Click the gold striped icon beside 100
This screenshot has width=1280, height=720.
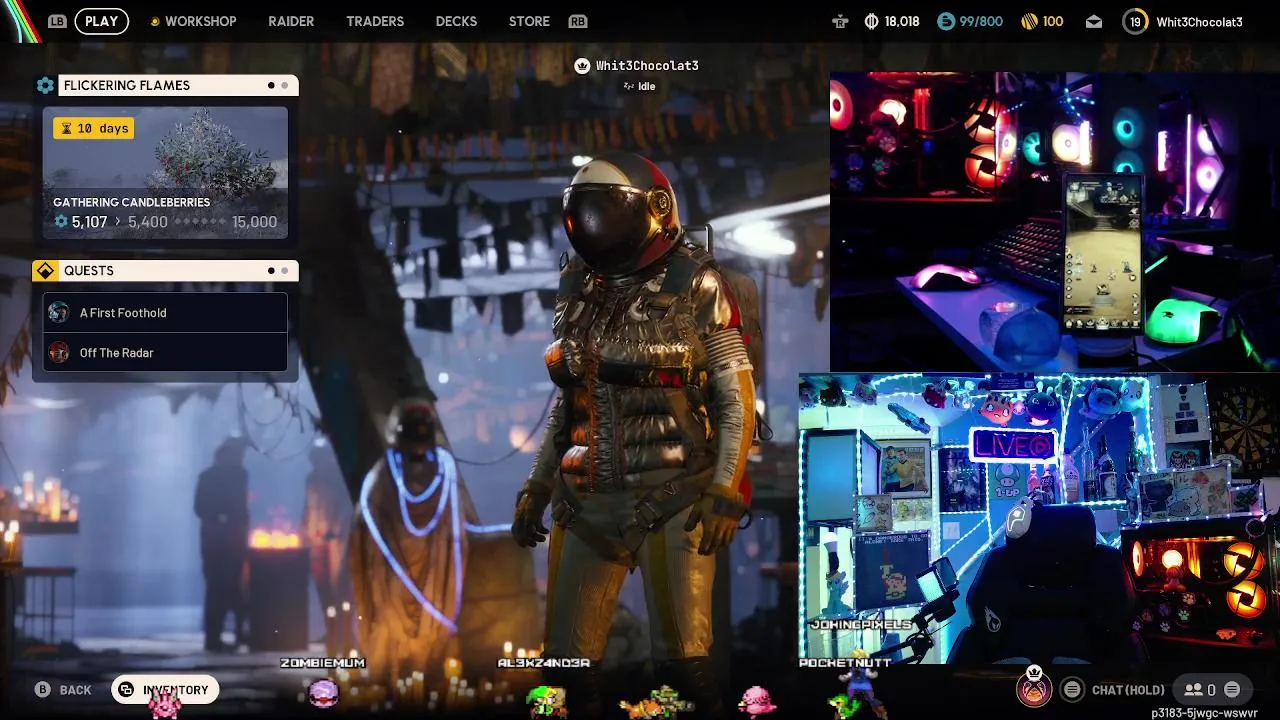[1028, 21]
